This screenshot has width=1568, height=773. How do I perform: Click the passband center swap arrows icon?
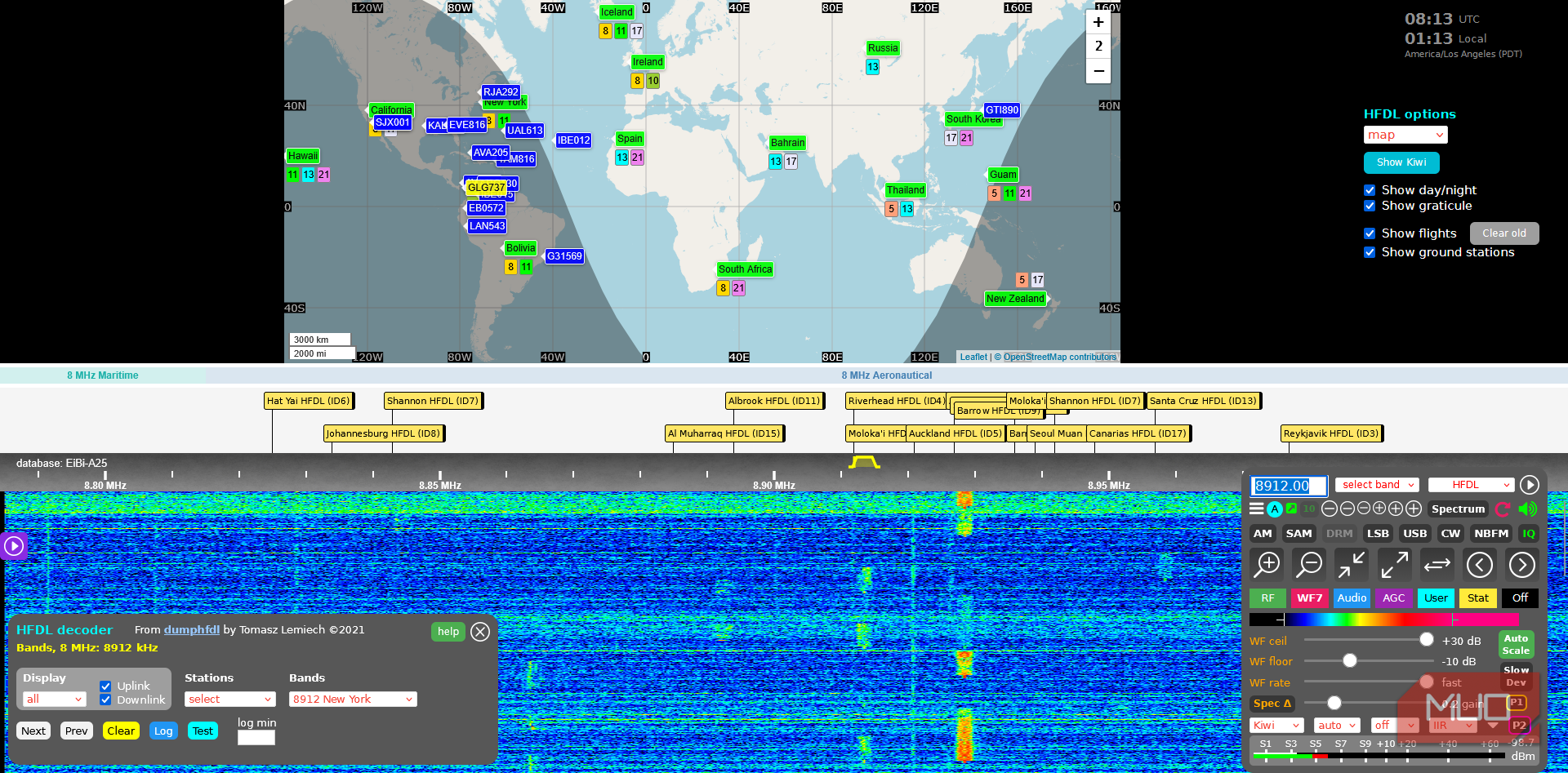point(1437,564)
